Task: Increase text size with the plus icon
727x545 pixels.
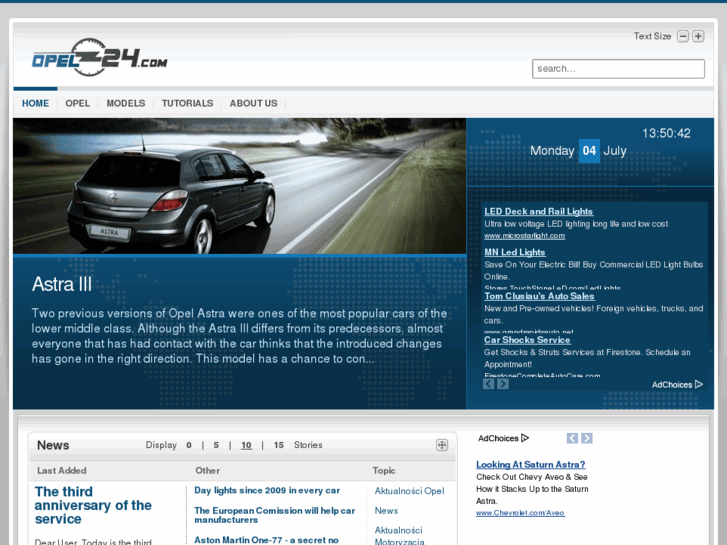Action: pos(698,36)
